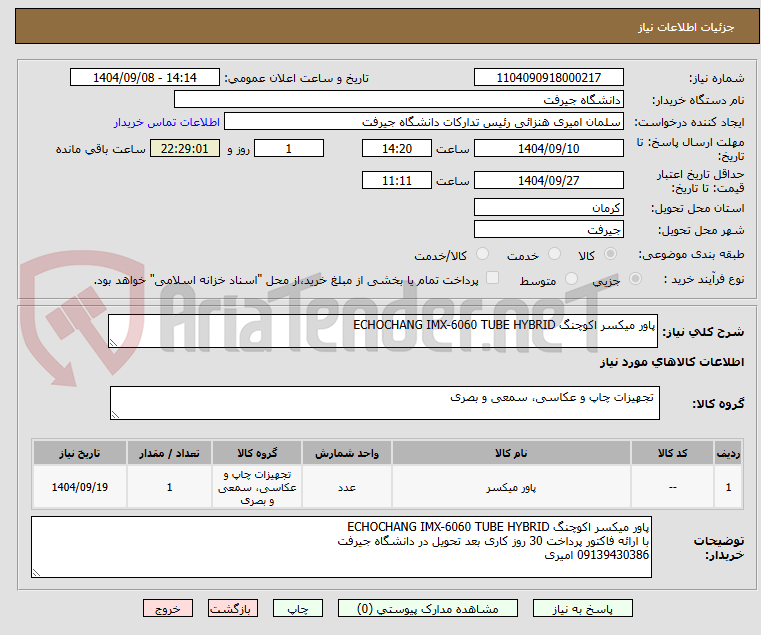The width and height of the screenshot is (761, 635).
Task: Click the تاریخ نیاز column header
Action: click(80, 453)
